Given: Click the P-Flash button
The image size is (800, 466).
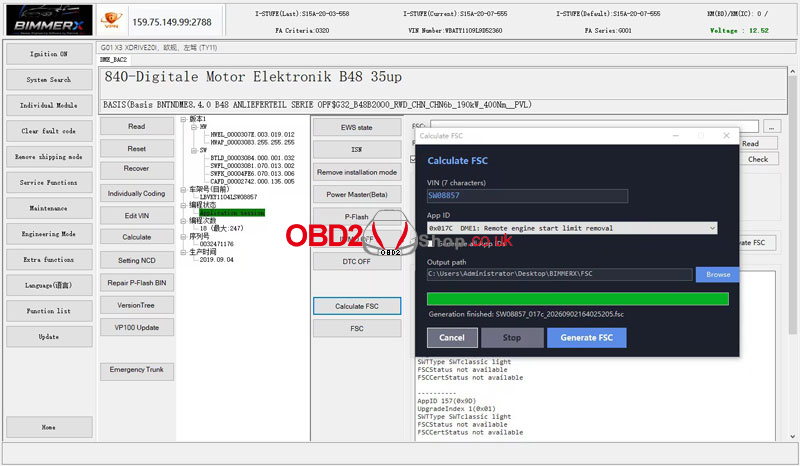Looking at the screenshot, I should point(357,216).
